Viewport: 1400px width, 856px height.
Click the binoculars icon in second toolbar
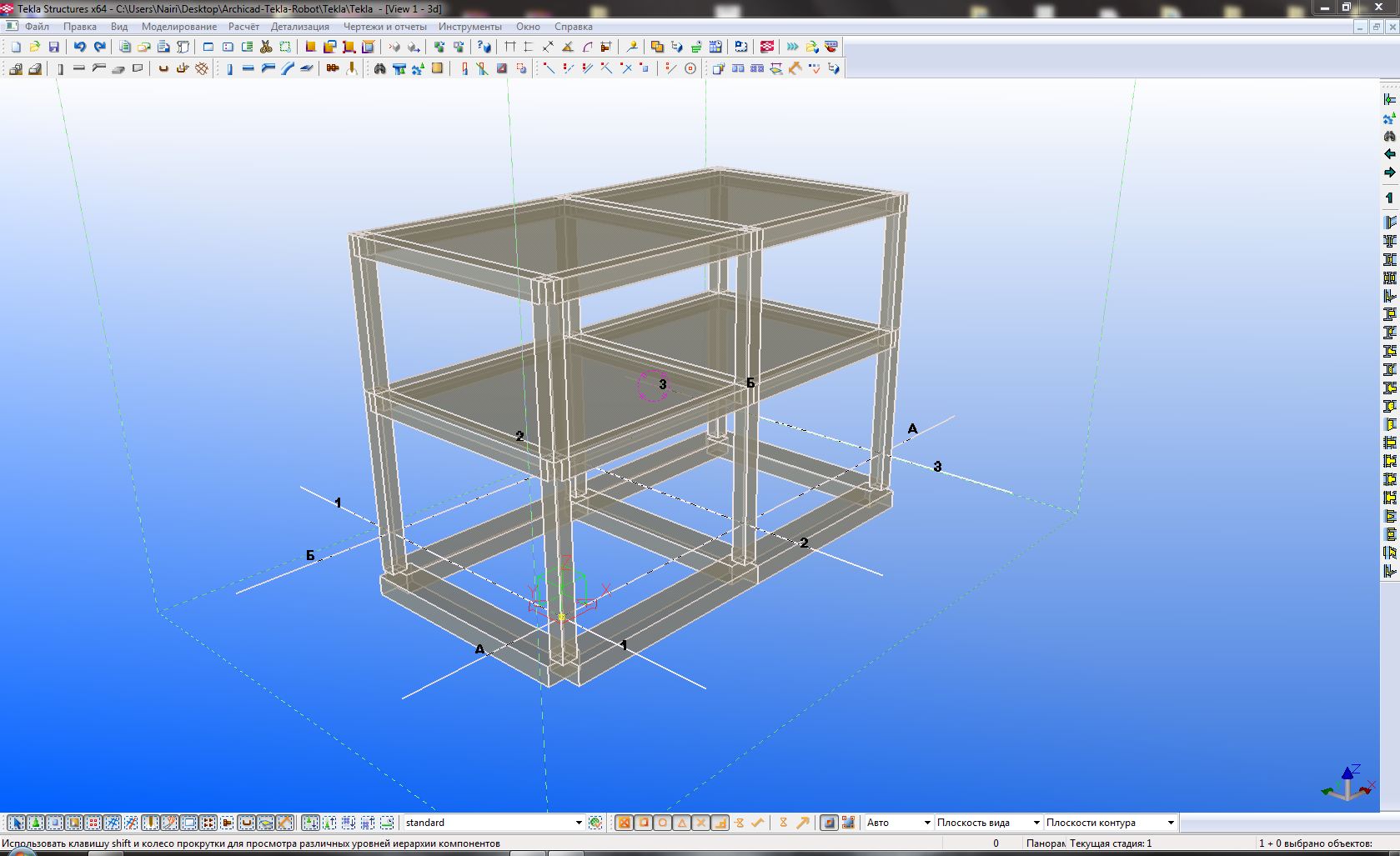pos(380,69)
